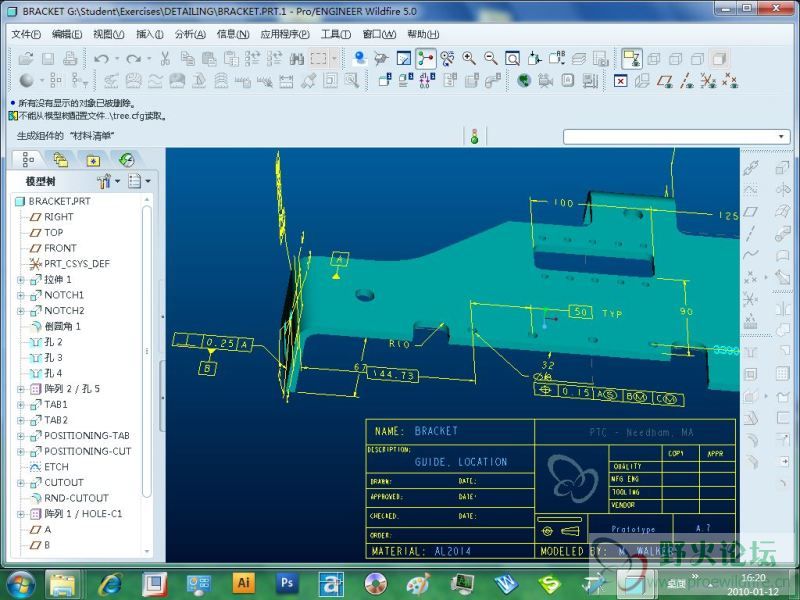Switch to the Favorites navigator tab
This screenshot has height=600, width=800.
[x=93, y=160]
